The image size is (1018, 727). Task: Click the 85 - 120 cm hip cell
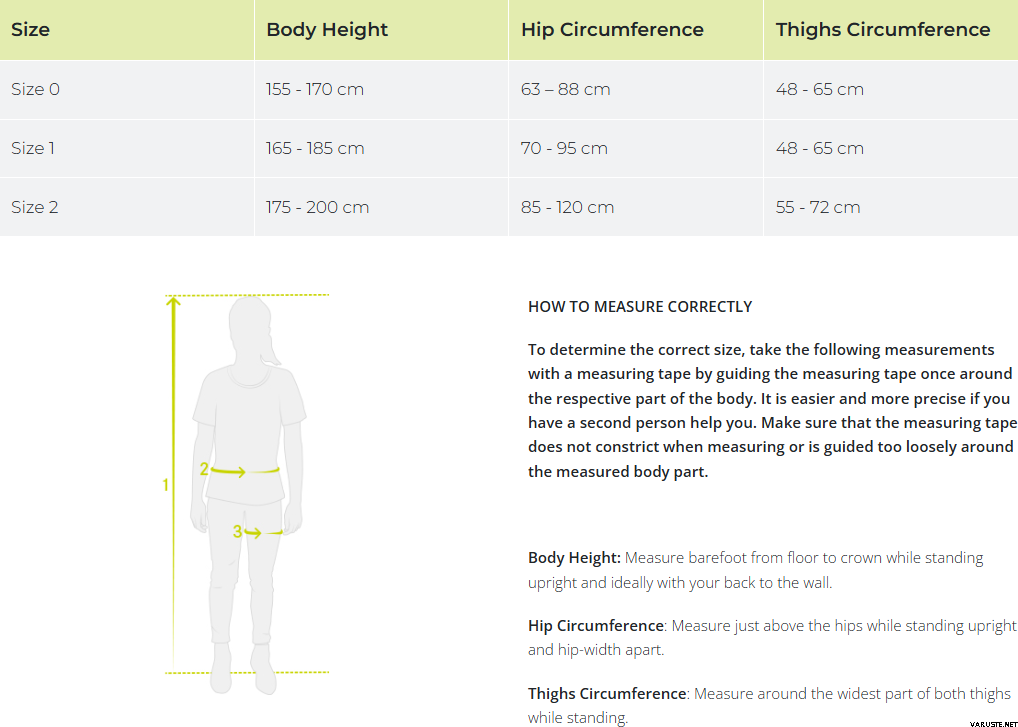click(x=567, y=207)
